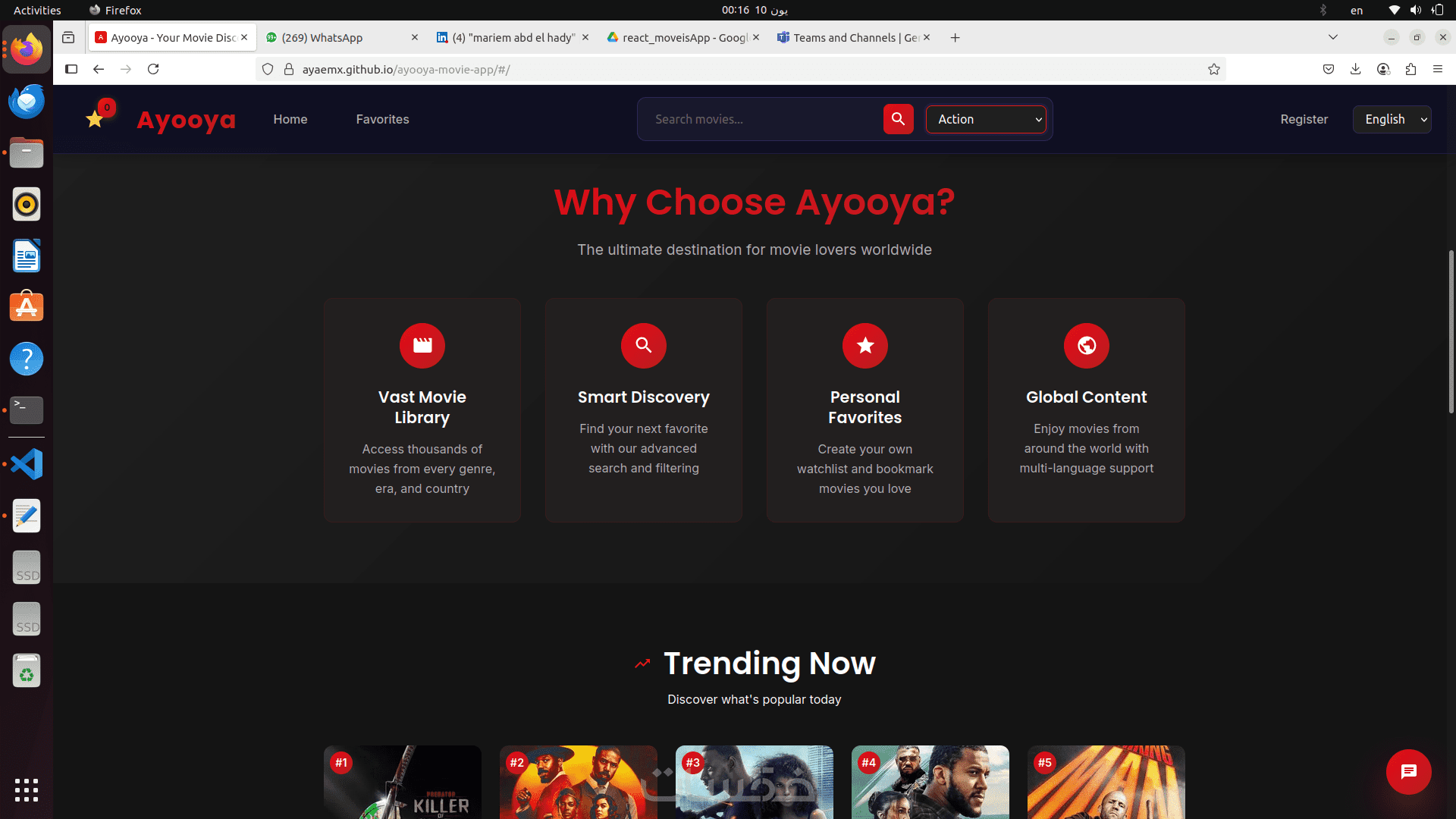Bookmark page with the star icon
This screenshot has height=819, width=1456.
[1214, 69]
